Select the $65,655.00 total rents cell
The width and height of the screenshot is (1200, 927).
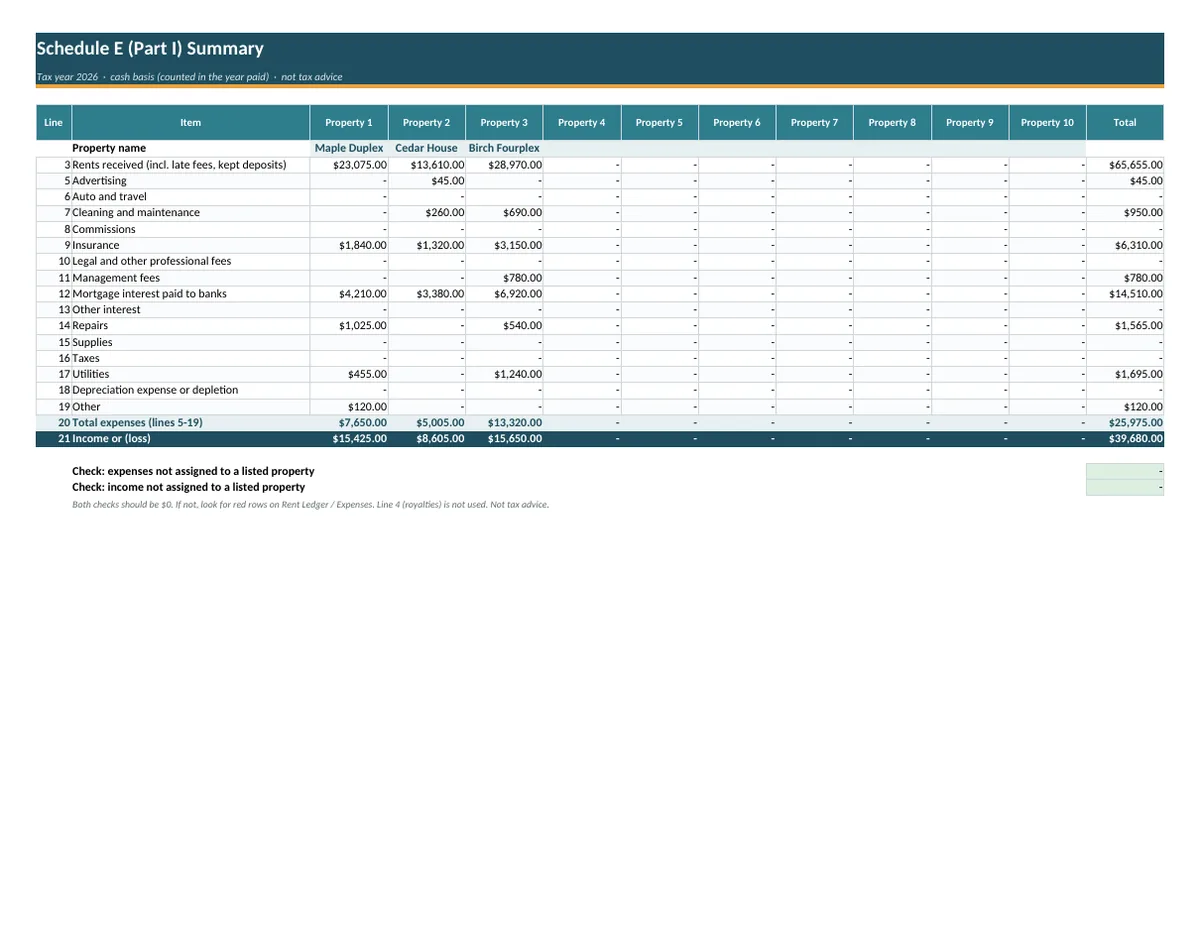click(x=1125, y=164)
